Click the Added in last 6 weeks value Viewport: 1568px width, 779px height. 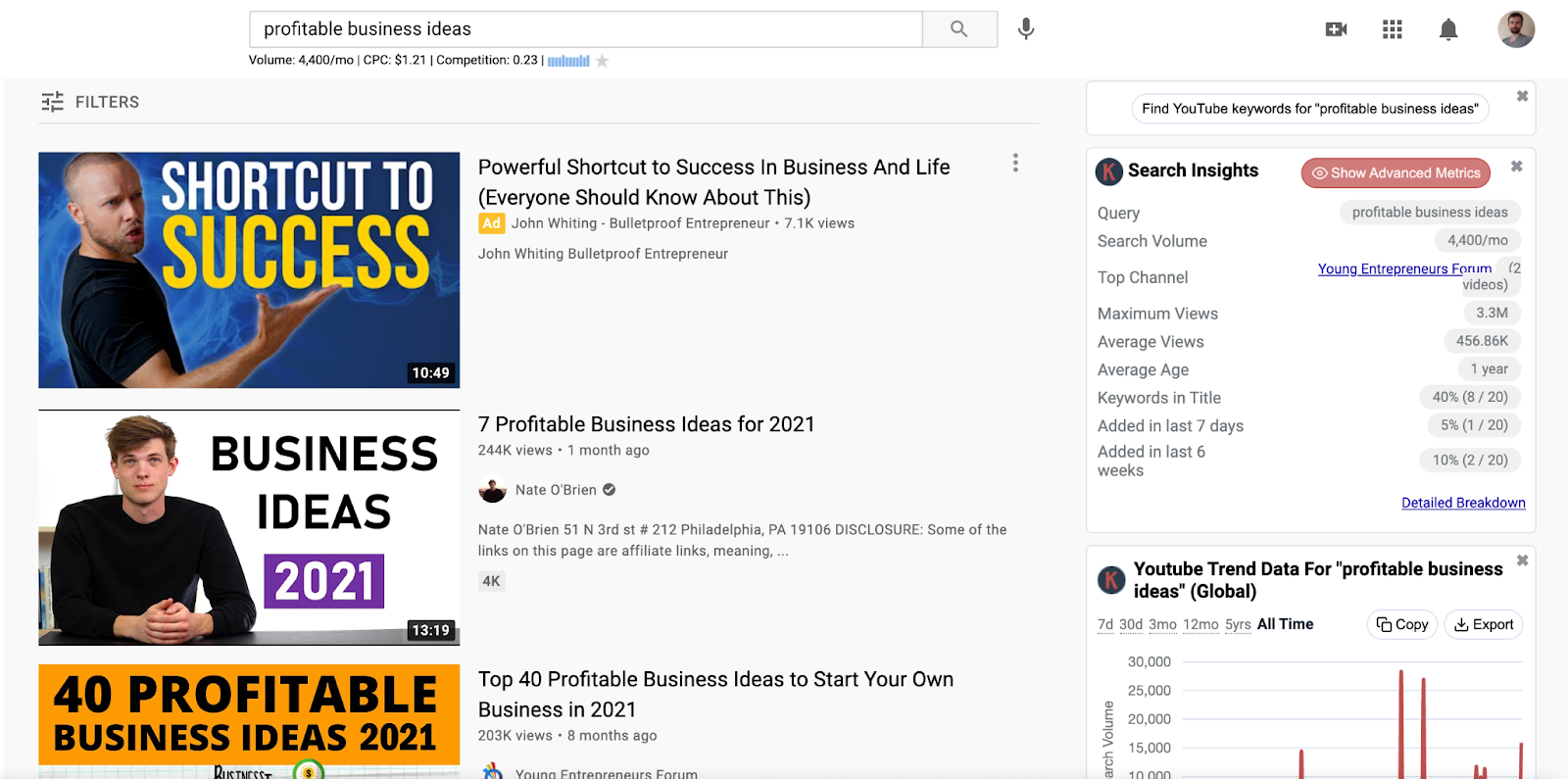tap(1470, 461)
